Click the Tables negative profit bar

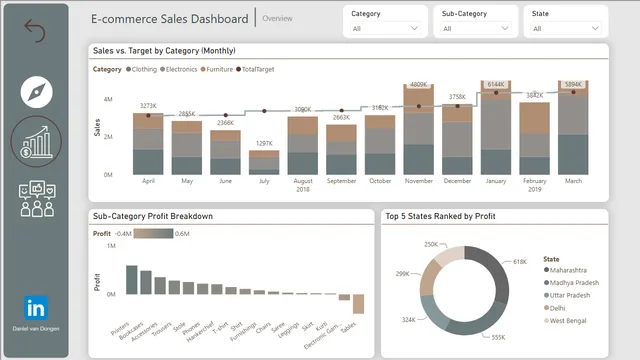pos(358,304)
